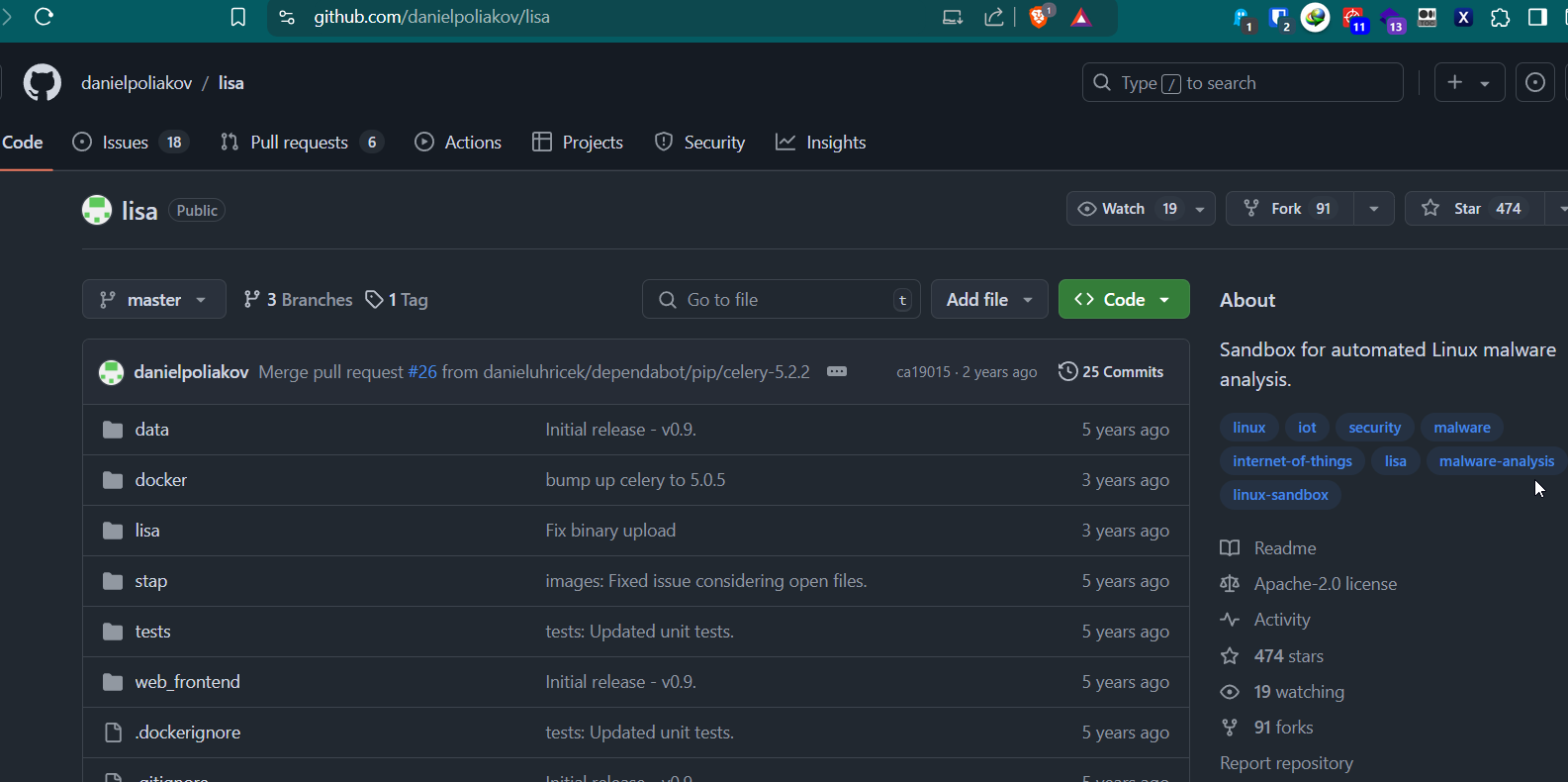Click the GitHub logo icon

(x=43, y=83)
